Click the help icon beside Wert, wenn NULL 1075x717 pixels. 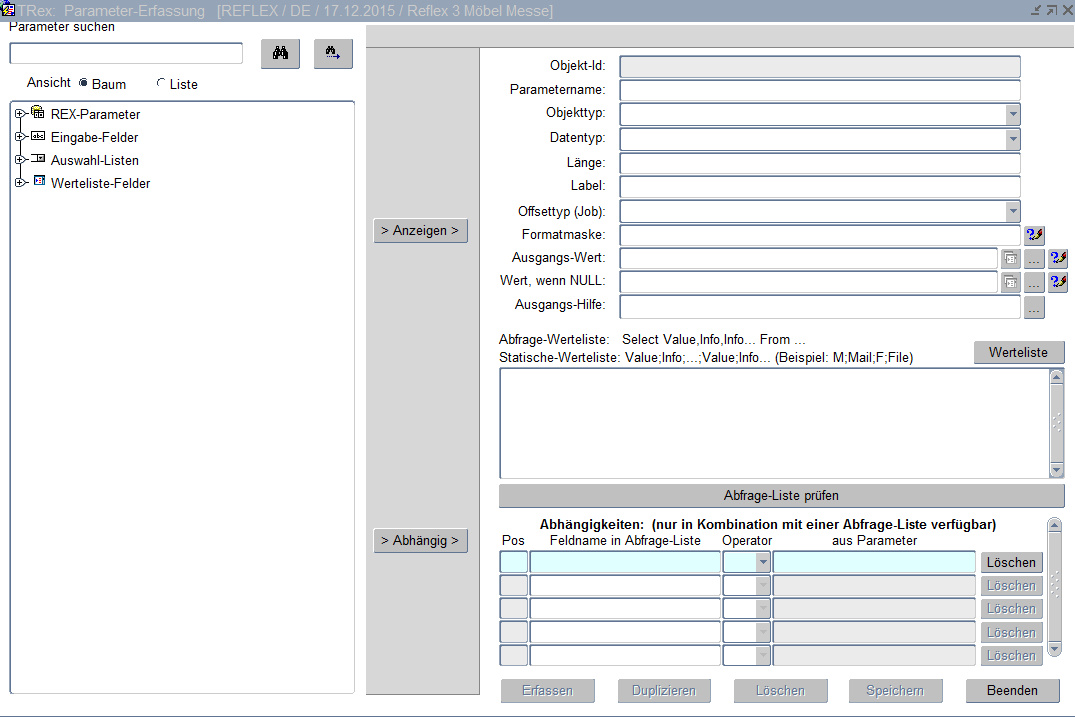click(1058, 282)
